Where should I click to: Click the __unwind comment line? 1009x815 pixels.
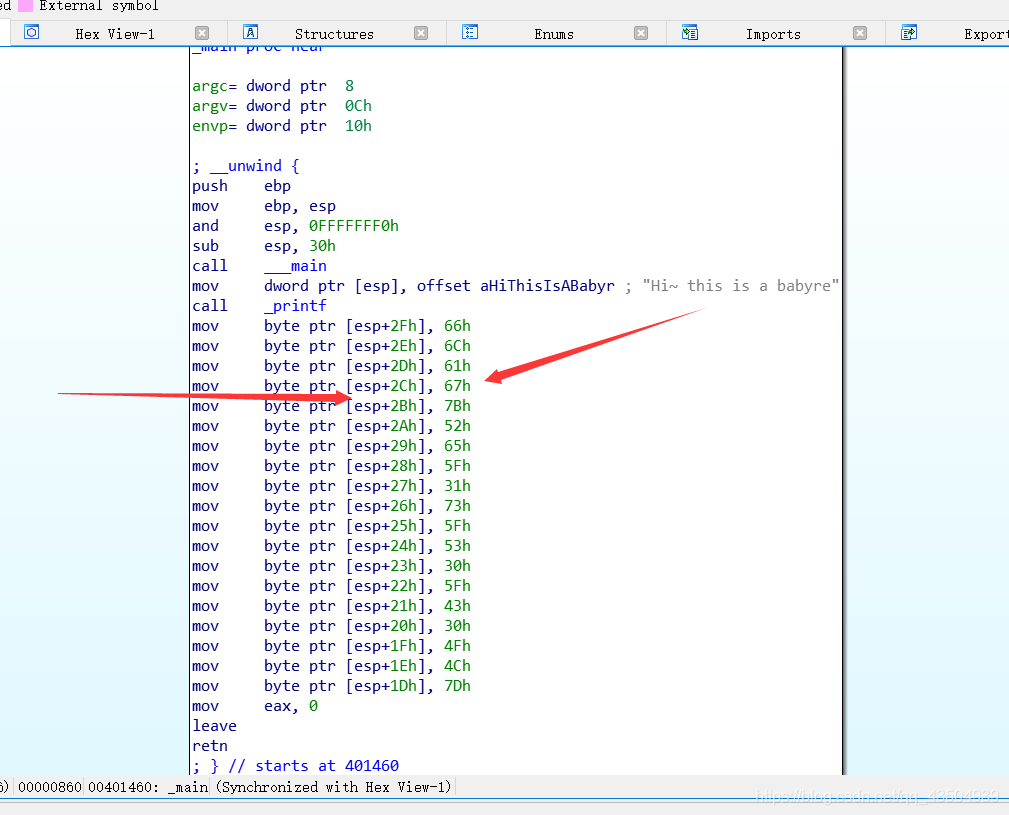[246, 166]
